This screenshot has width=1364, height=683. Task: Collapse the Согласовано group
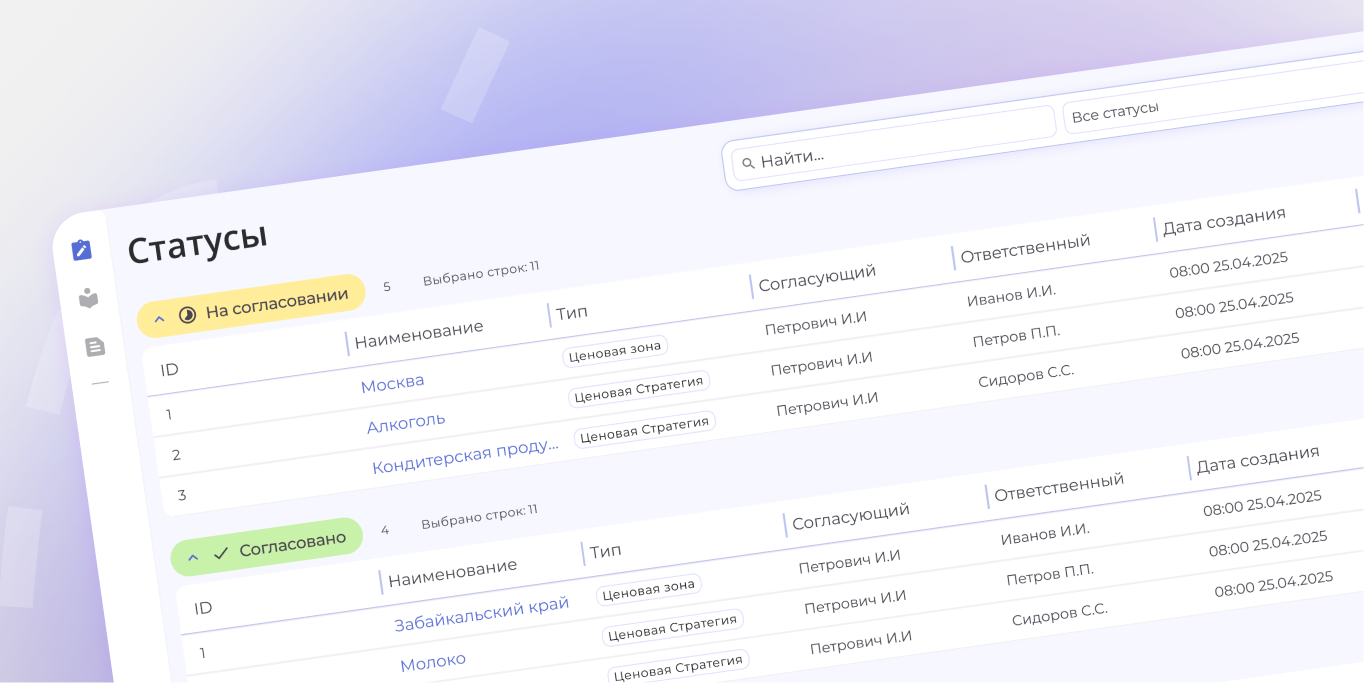pos(192,557)
